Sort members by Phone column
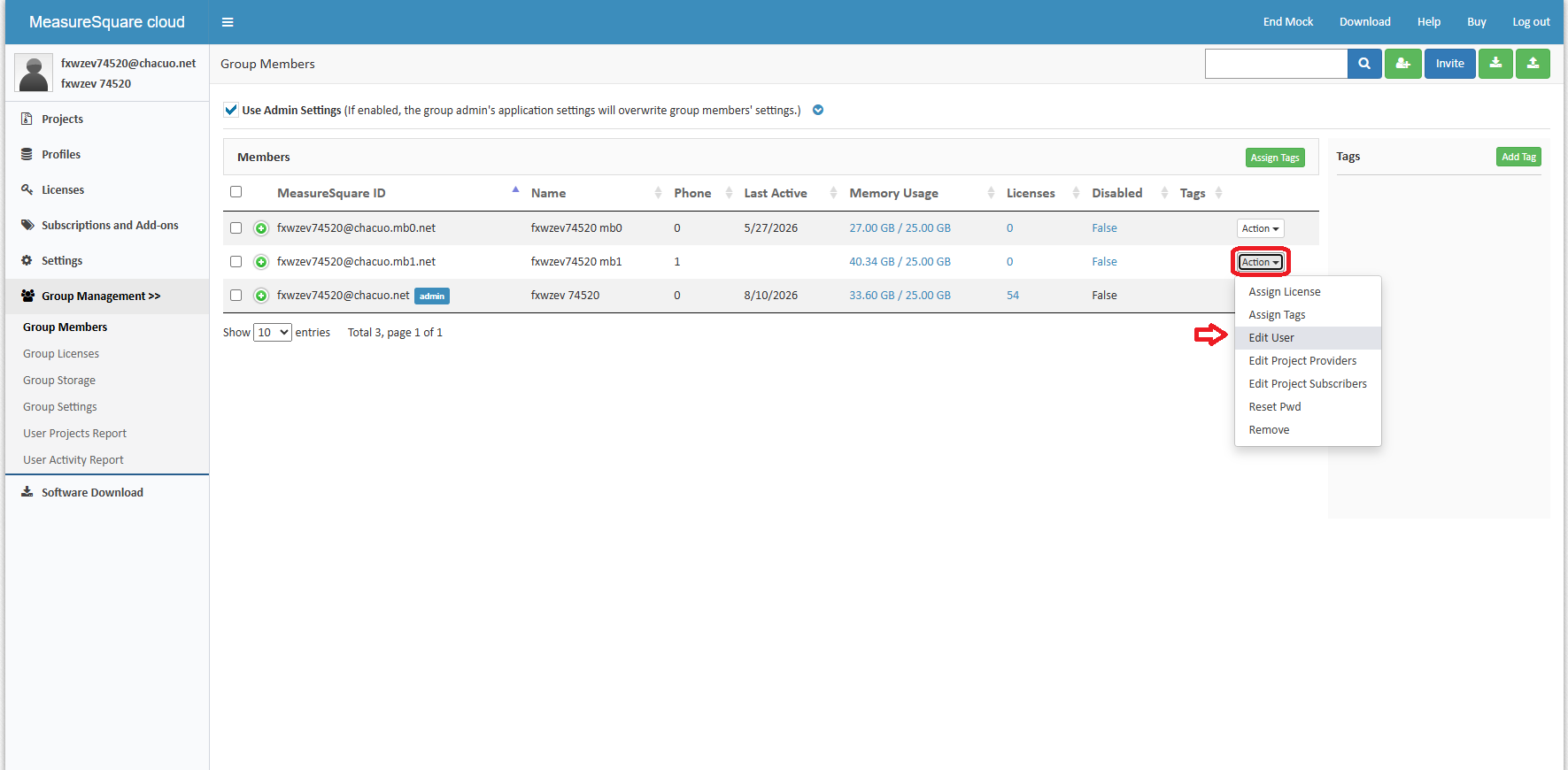Screen dimensions: 1568x770 point(692,193)
